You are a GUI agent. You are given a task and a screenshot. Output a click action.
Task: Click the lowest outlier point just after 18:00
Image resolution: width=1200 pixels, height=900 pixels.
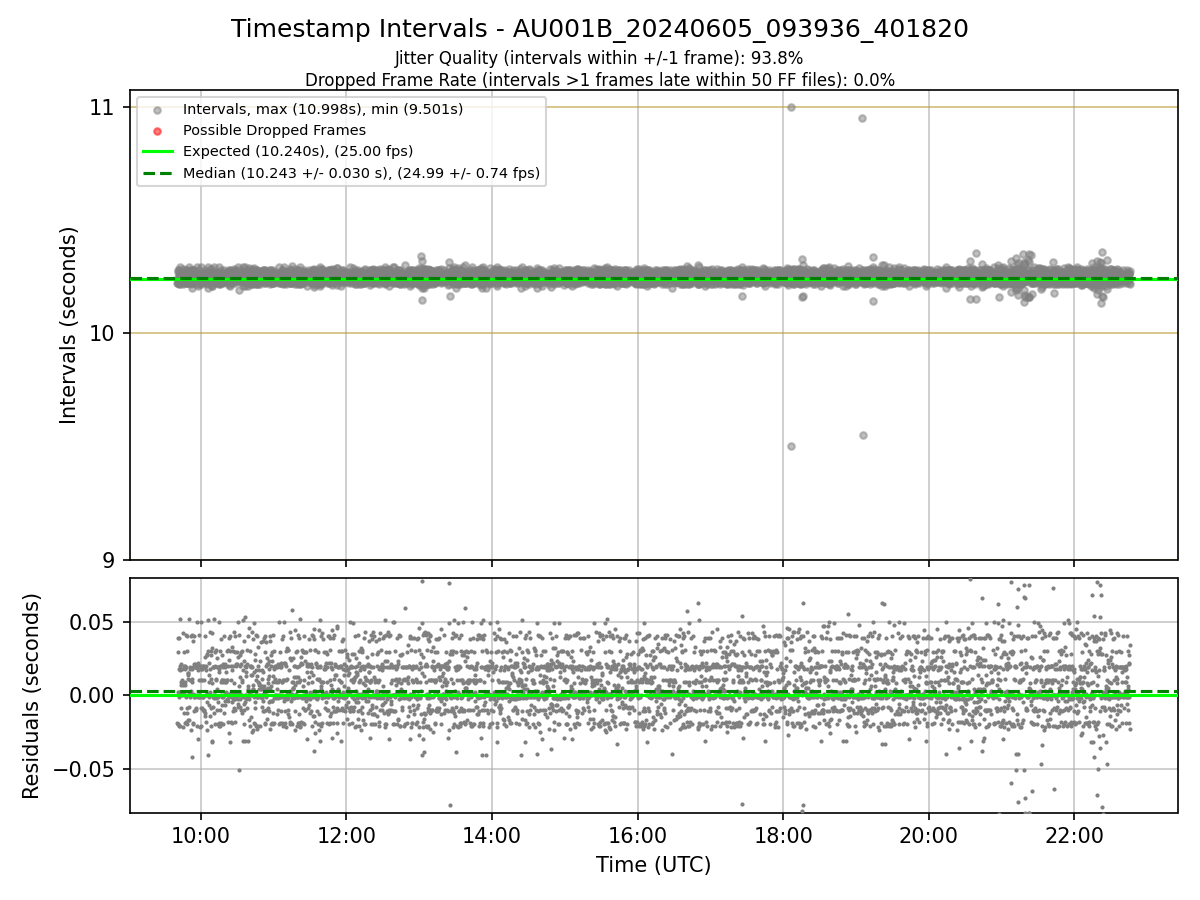point(791,446)
